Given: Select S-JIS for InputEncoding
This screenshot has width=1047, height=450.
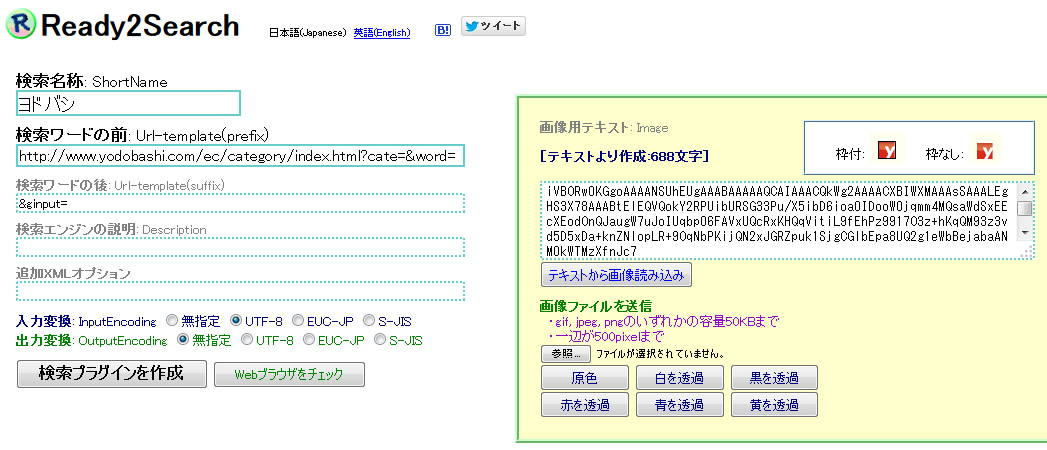Looking at the screenshot, I should point(370,321).
